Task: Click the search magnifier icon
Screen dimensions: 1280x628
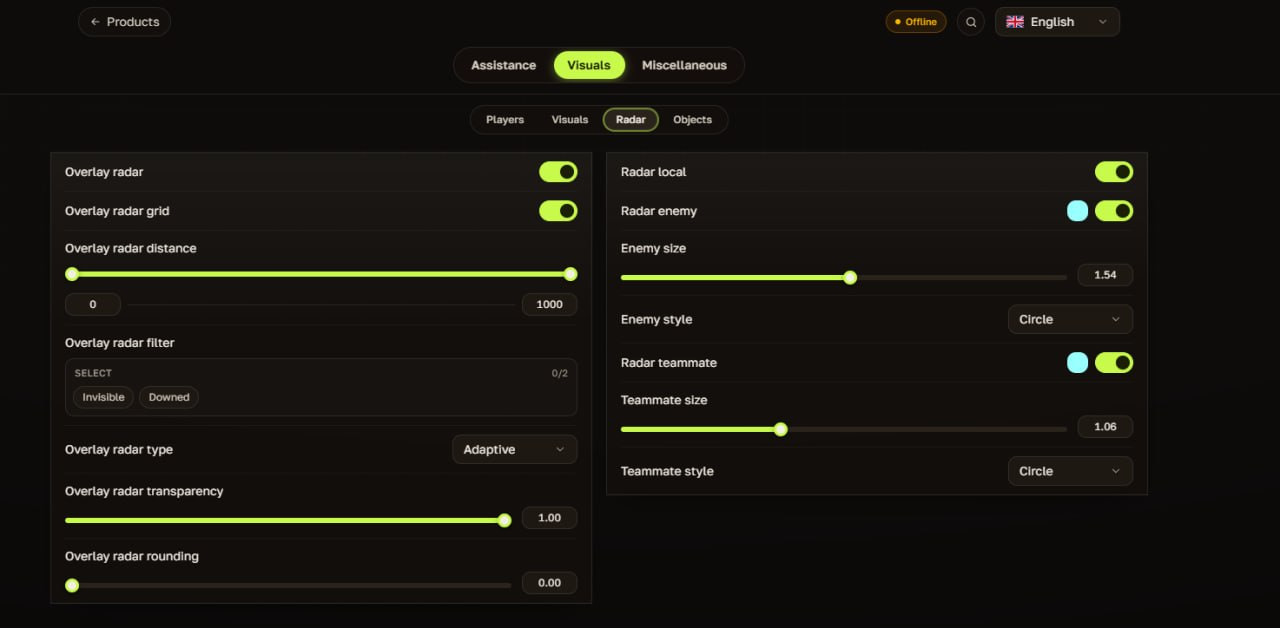Action: coord(971,22)
